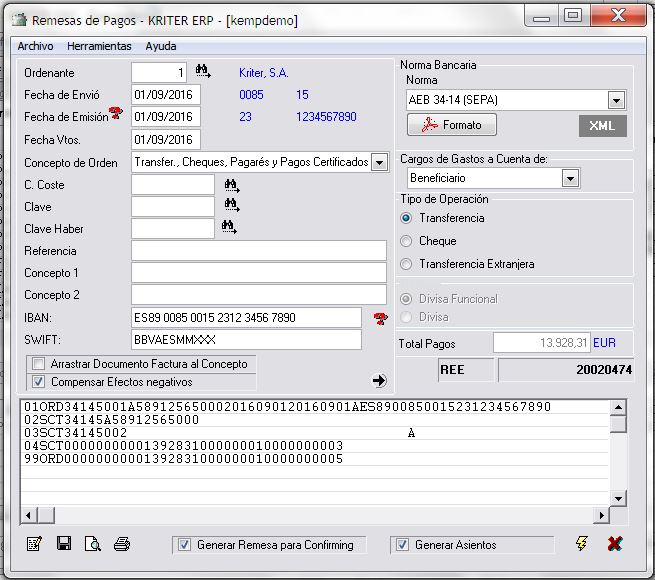Click the Formato button
Viewport: 655px width, 580px height.
click(x=452, y=125)
